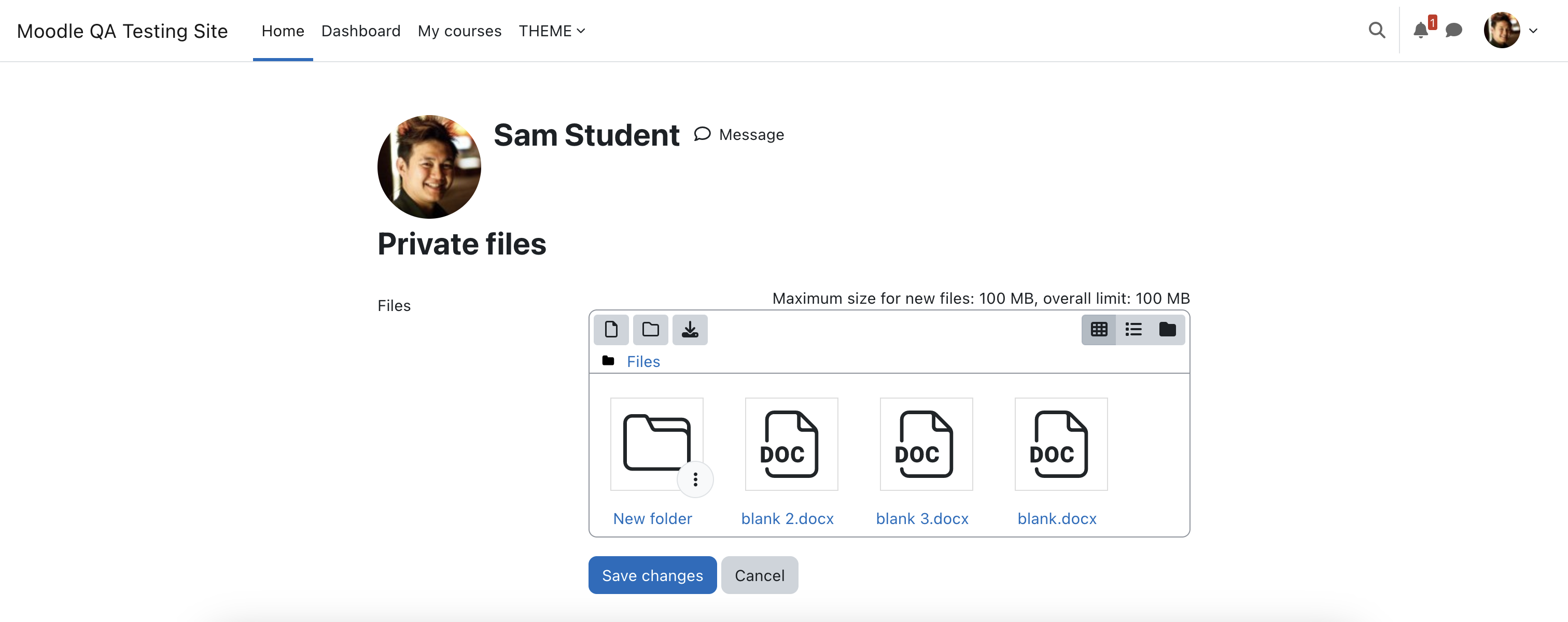Click the Message link beside Sam Student
The width and height of the screenshot is (1568, 622).
(739, 134)
